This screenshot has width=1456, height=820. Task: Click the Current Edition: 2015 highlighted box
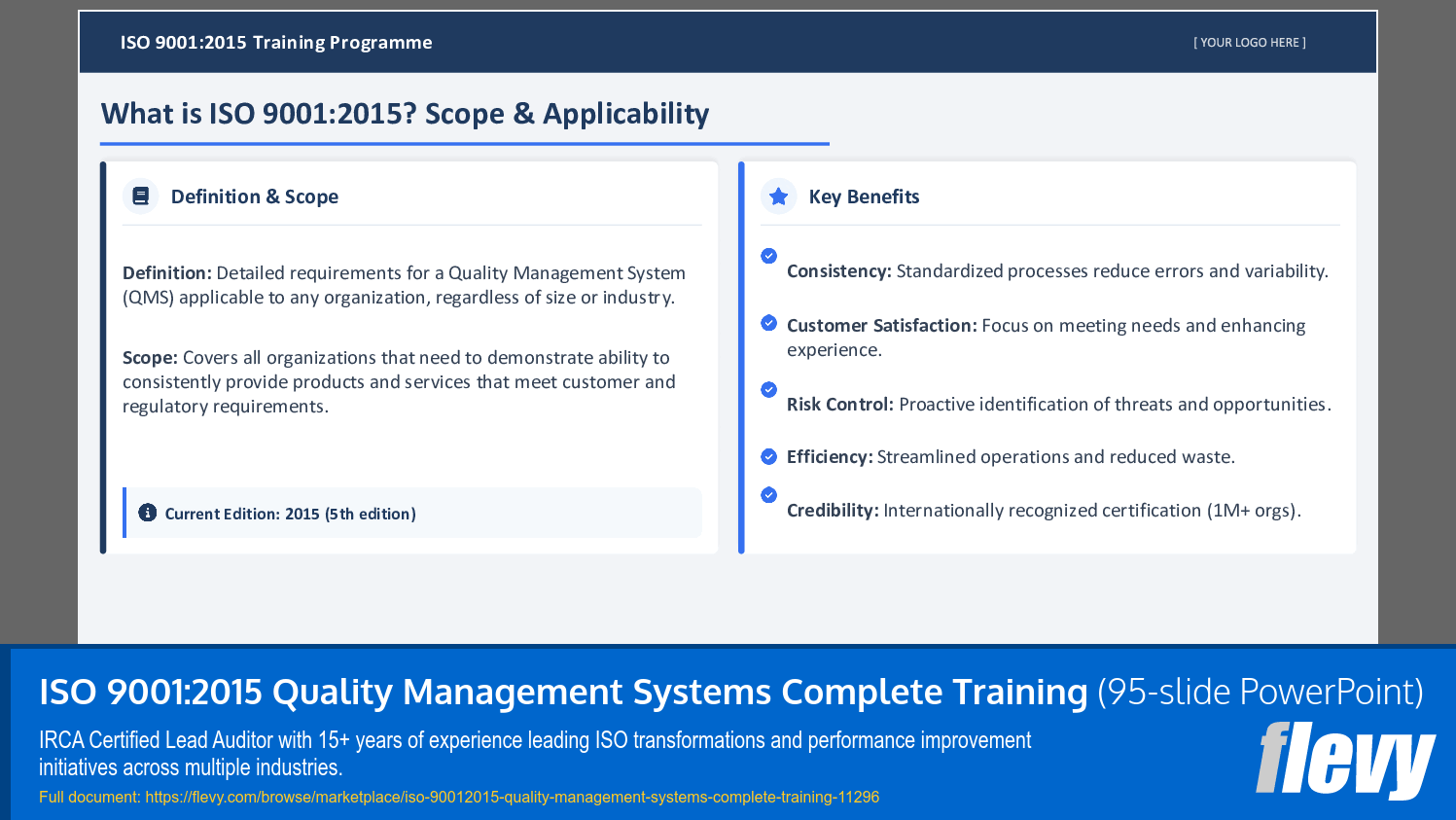point(412,512)
